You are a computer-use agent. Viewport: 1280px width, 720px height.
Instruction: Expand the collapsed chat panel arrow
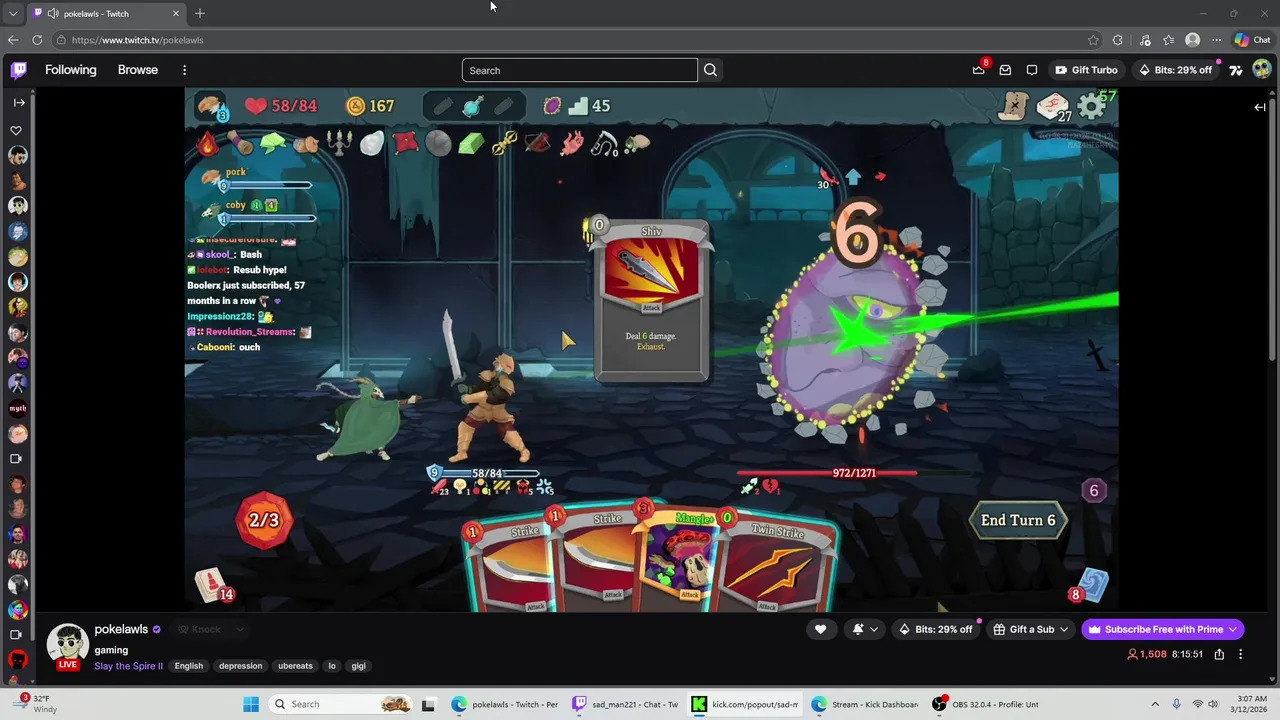1260,107
